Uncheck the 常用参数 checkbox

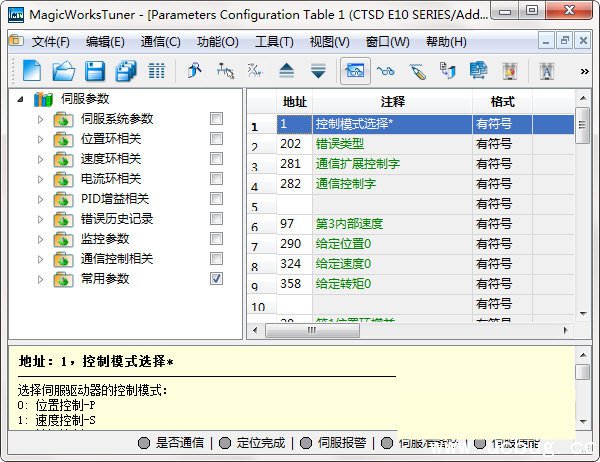(x=216, y=279)
